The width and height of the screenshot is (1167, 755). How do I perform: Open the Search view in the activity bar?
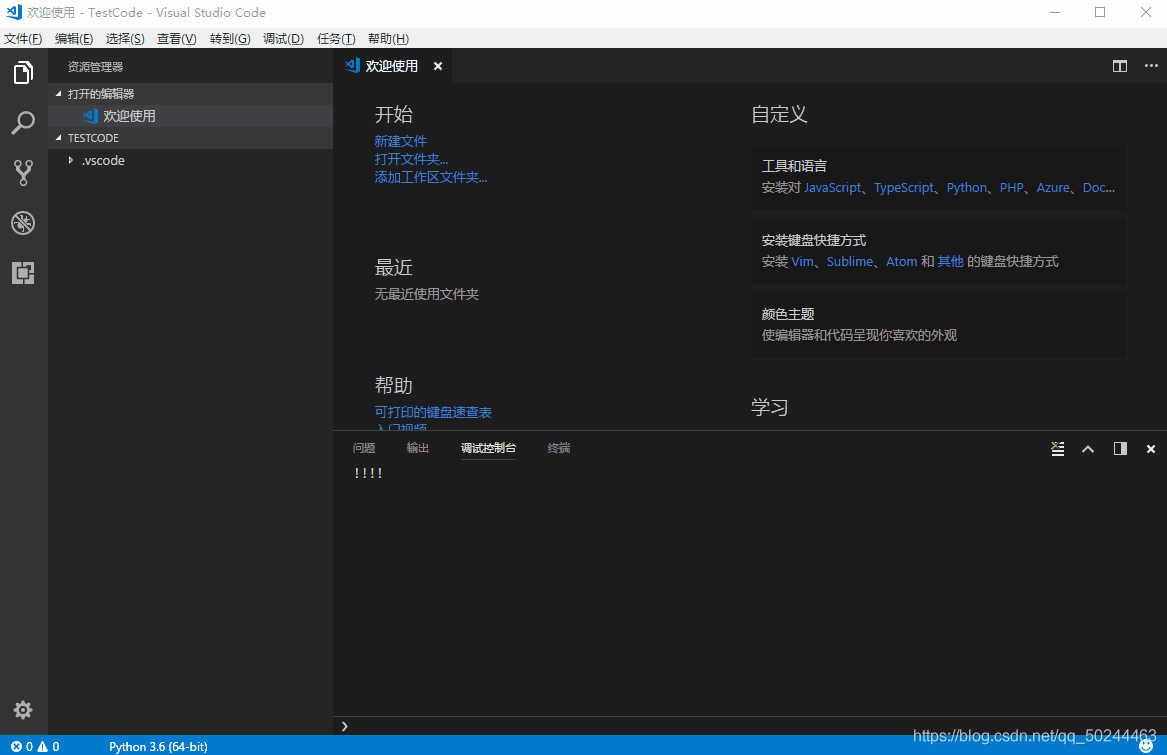[x=23, y=122]
